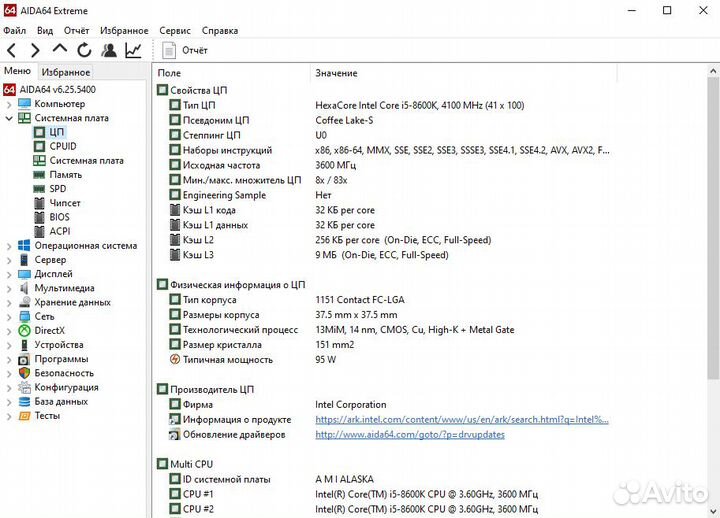Screen dimensions: 720x518
Task: Select the Engineering Sample row
Action: coord(250,195)
